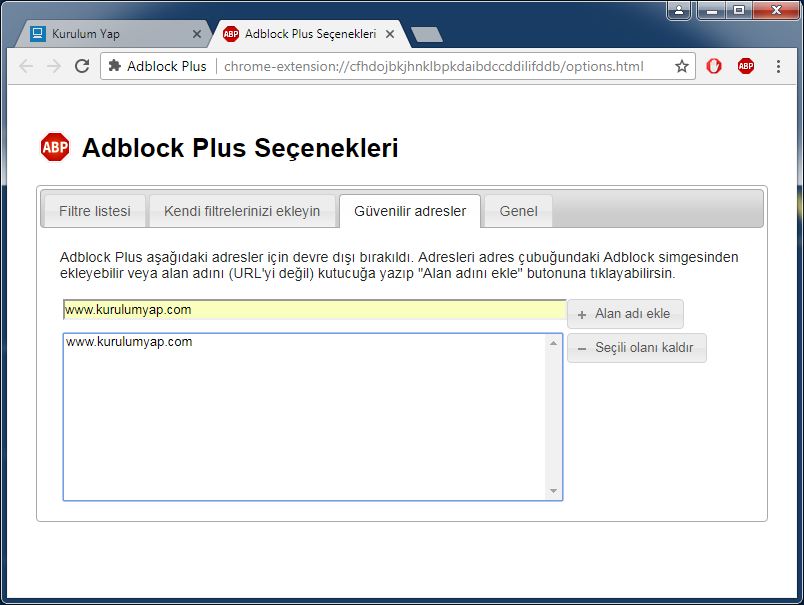Open the Chrome three-dot menu
The width and height of the screenshot is (804, 605).
coord(778,66)
